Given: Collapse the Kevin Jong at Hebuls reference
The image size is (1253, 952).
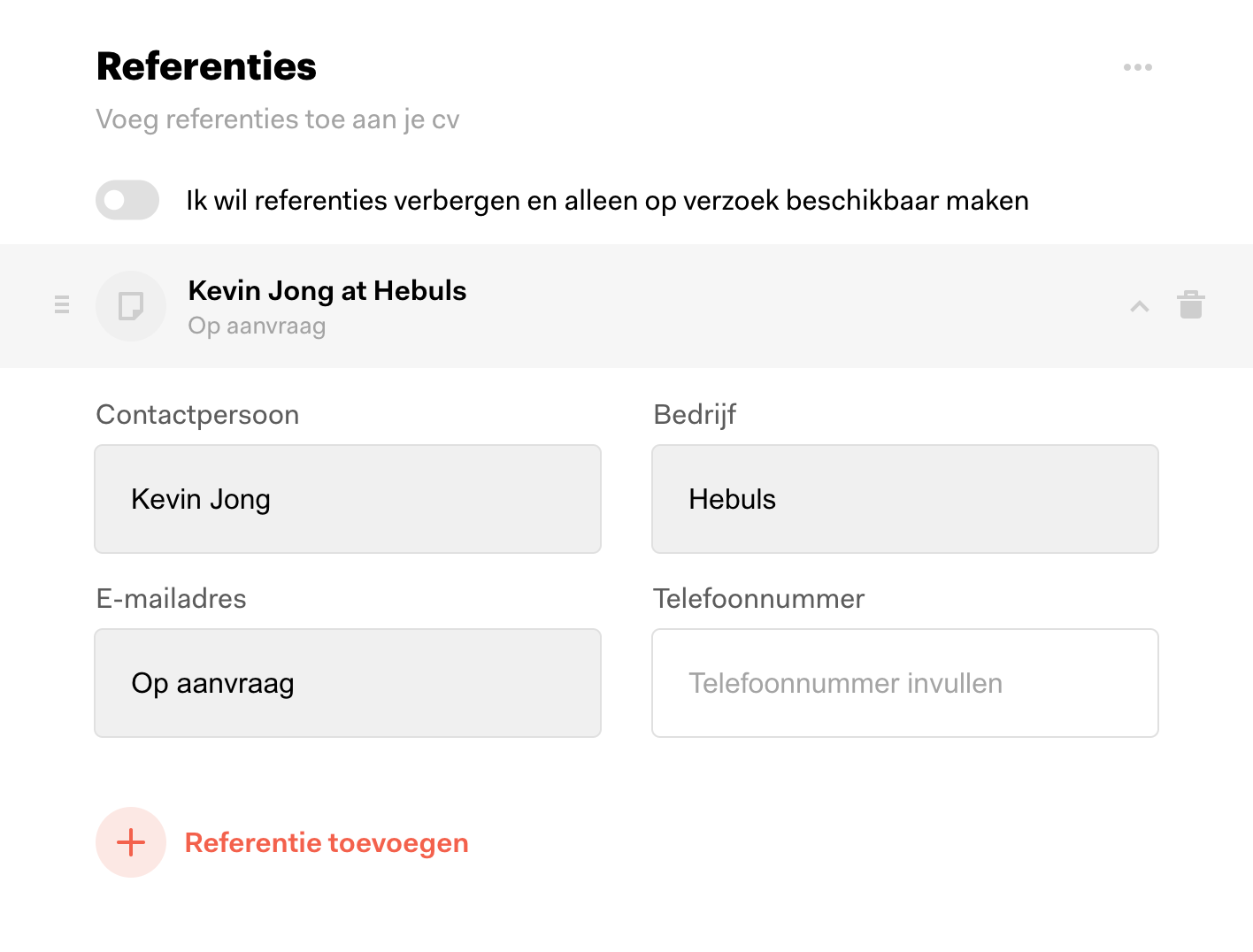Looking at the screenshot, I should (x=1140, y=306).
